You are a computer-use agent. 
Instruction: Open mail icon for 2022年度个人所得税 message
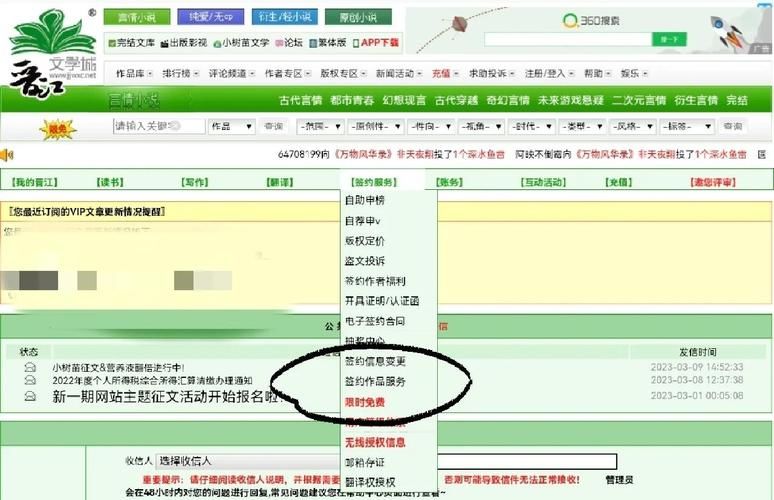[x=30, y=380]
